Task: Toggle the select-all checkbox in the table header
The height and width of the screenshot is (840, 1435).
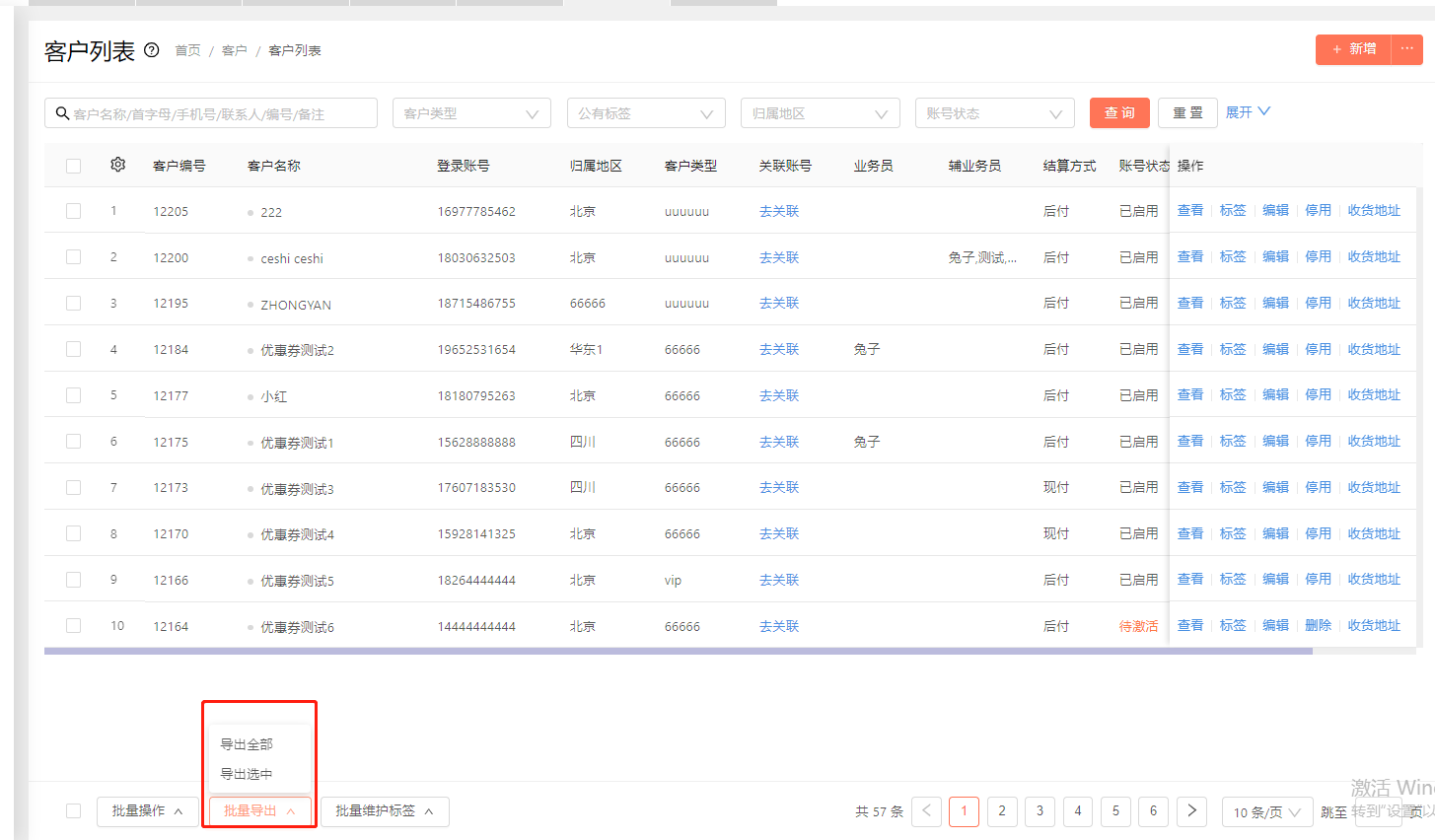Action: coord(73,166)
